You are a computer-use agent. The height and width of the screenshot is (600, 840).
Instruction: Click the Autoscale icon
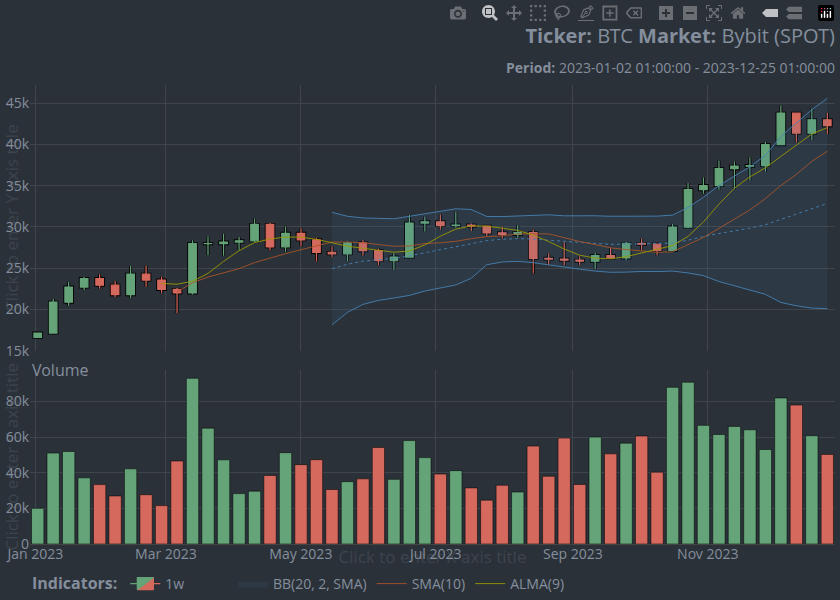[714, 13]
